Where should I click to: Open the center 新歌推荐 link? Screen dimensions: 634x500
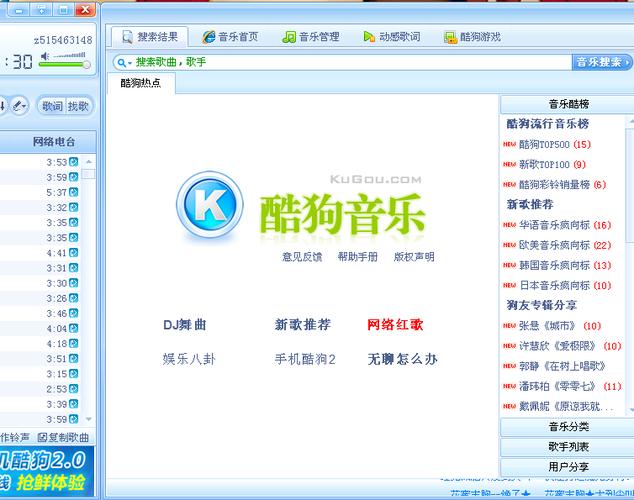[303, 325]
